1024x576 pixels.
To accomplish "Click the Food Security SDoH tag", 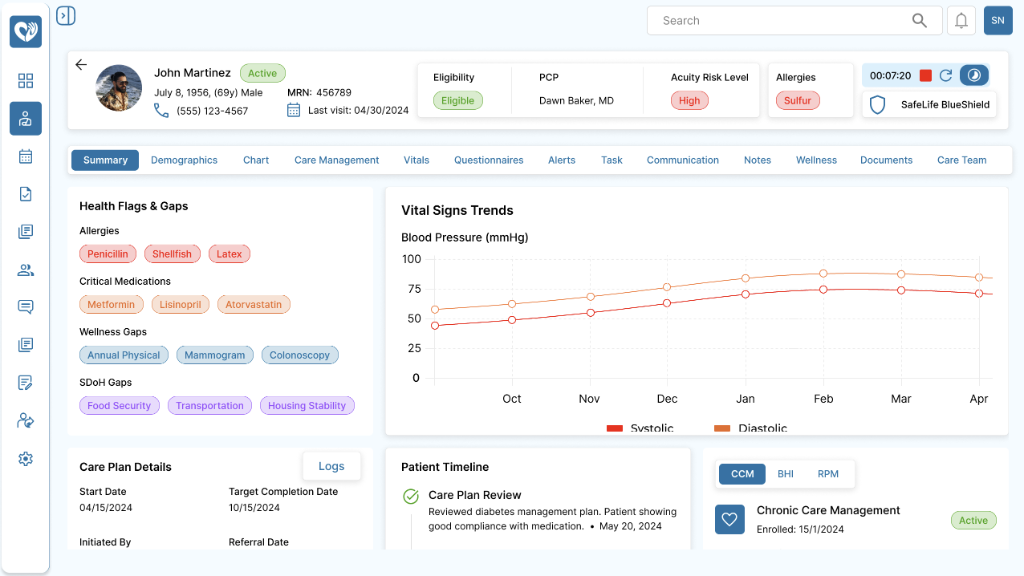I will pos(119,406).
